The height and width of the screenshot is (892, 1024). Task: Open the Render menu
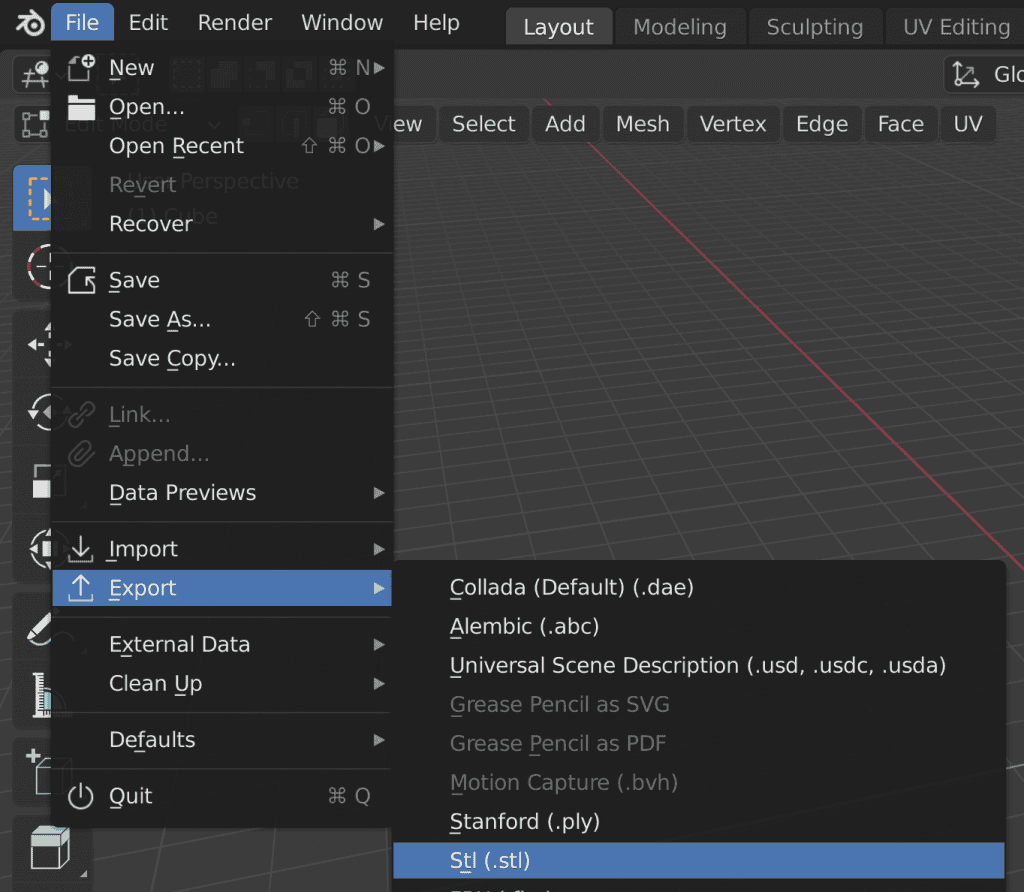tap(234, 23)
